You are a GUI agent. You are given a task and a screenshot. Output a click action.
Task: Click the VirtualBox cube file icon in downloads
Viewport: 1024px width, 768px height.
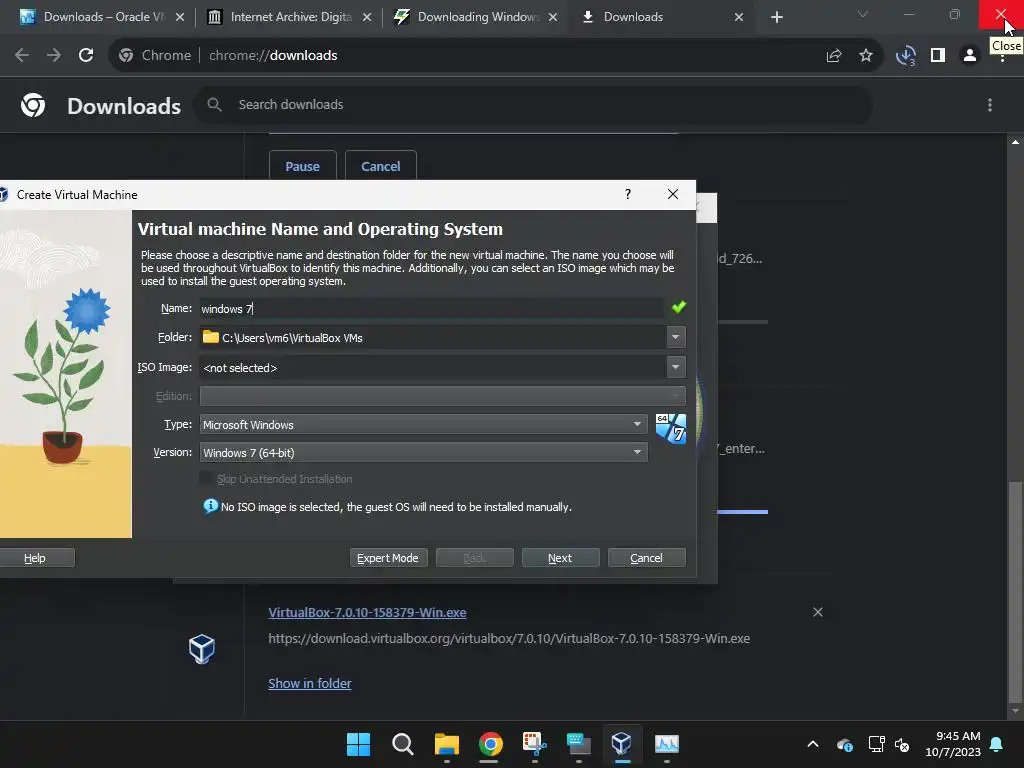coord(202,648)
